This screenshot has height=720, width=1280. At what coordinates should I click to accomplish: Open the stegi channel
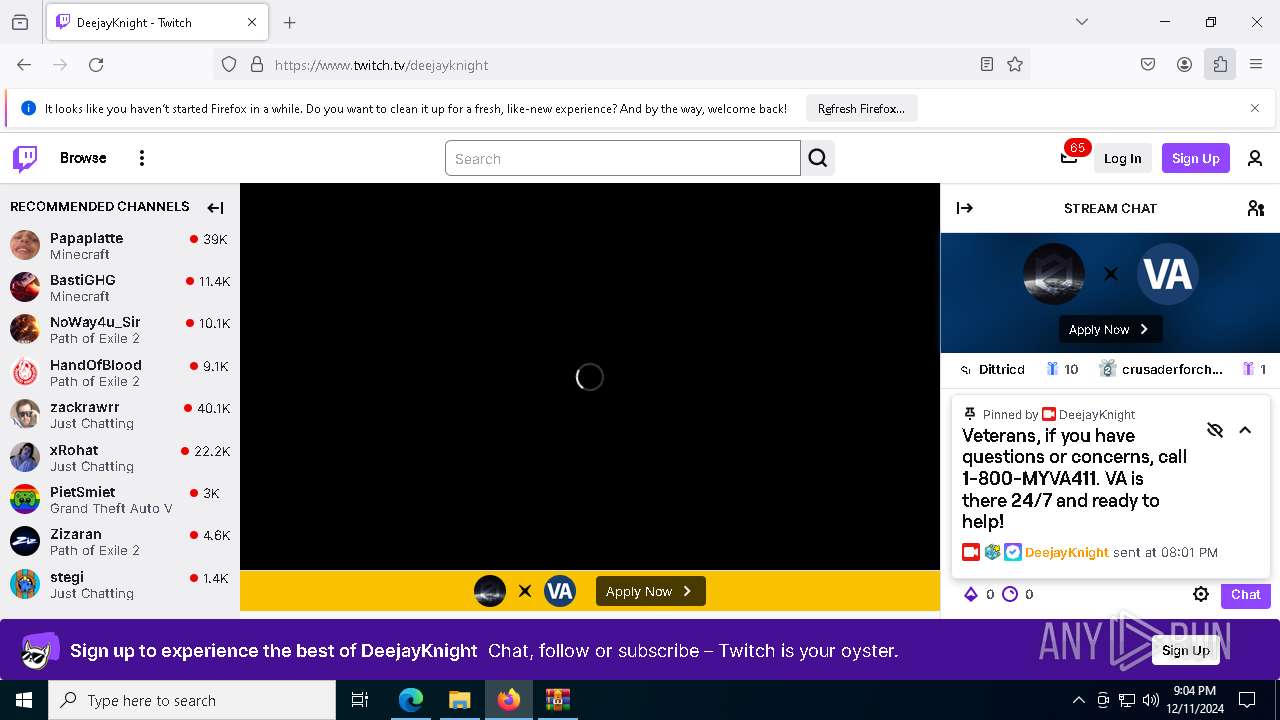click(120, 584)
